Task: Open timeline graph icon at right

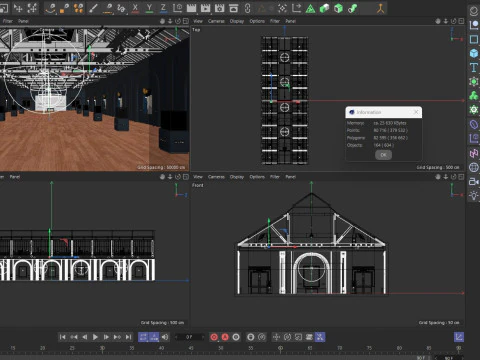Action: (459, 337)
